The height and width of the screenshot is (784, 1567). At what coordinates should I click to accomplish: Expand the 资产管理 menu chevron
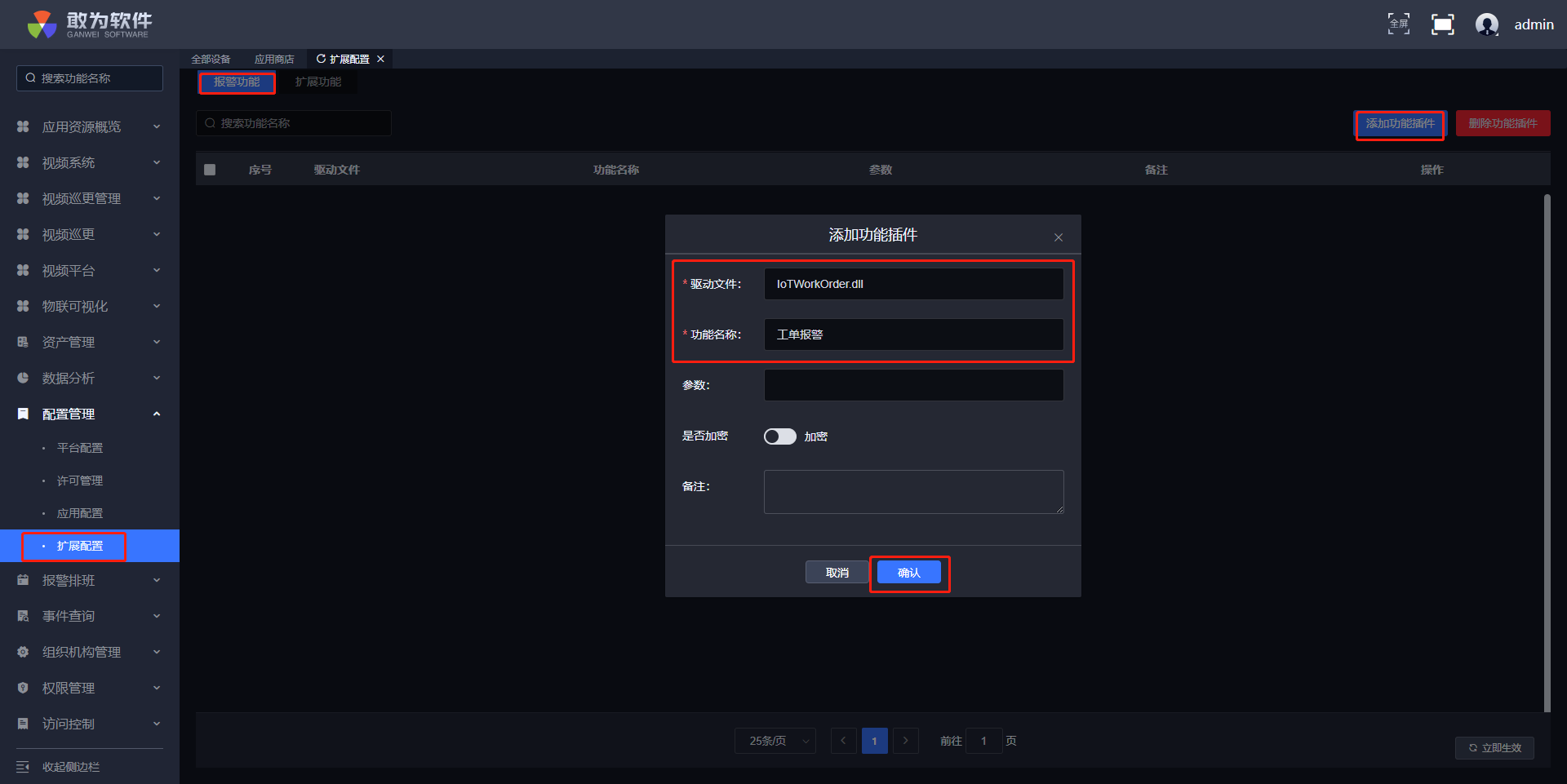(x=157, y=342)
